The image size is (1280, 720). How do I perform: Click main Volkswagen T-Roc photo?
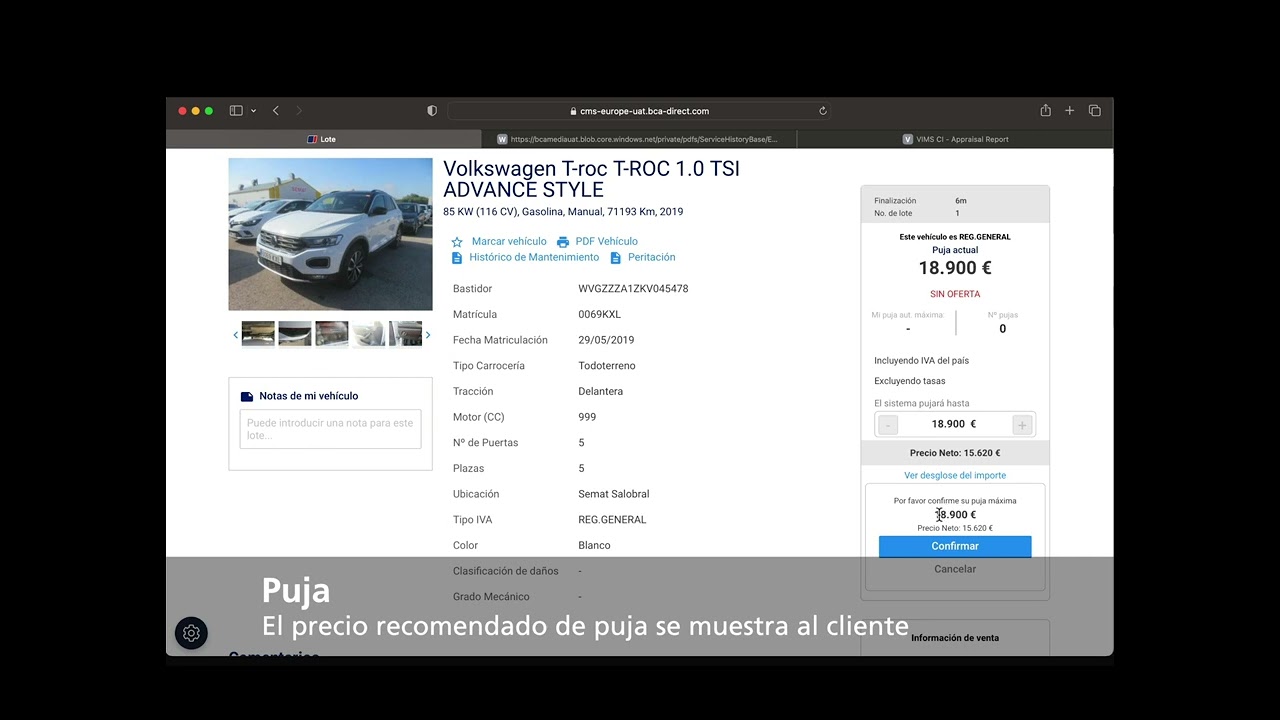[x=330, y=234]
